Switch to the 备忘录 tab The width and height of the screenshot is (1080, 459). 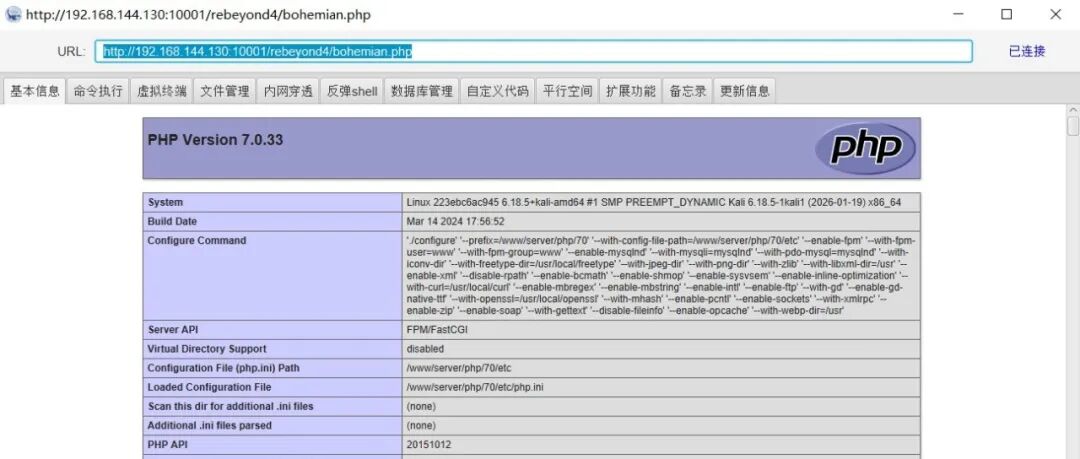pos(688,91)
